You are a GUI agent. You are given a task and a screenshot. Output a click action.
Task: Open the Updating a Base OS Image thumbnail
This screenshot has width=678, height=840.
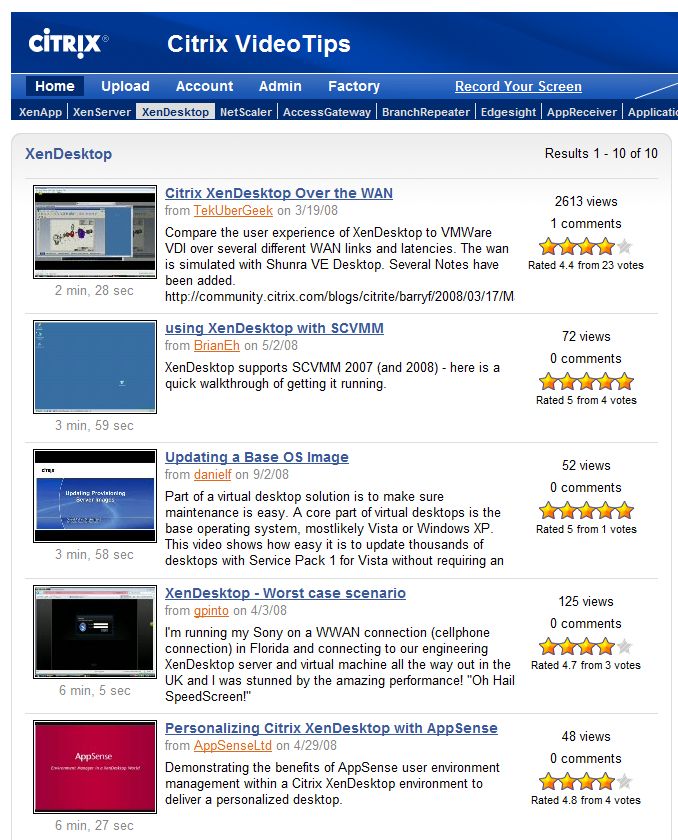pos(95,496)
